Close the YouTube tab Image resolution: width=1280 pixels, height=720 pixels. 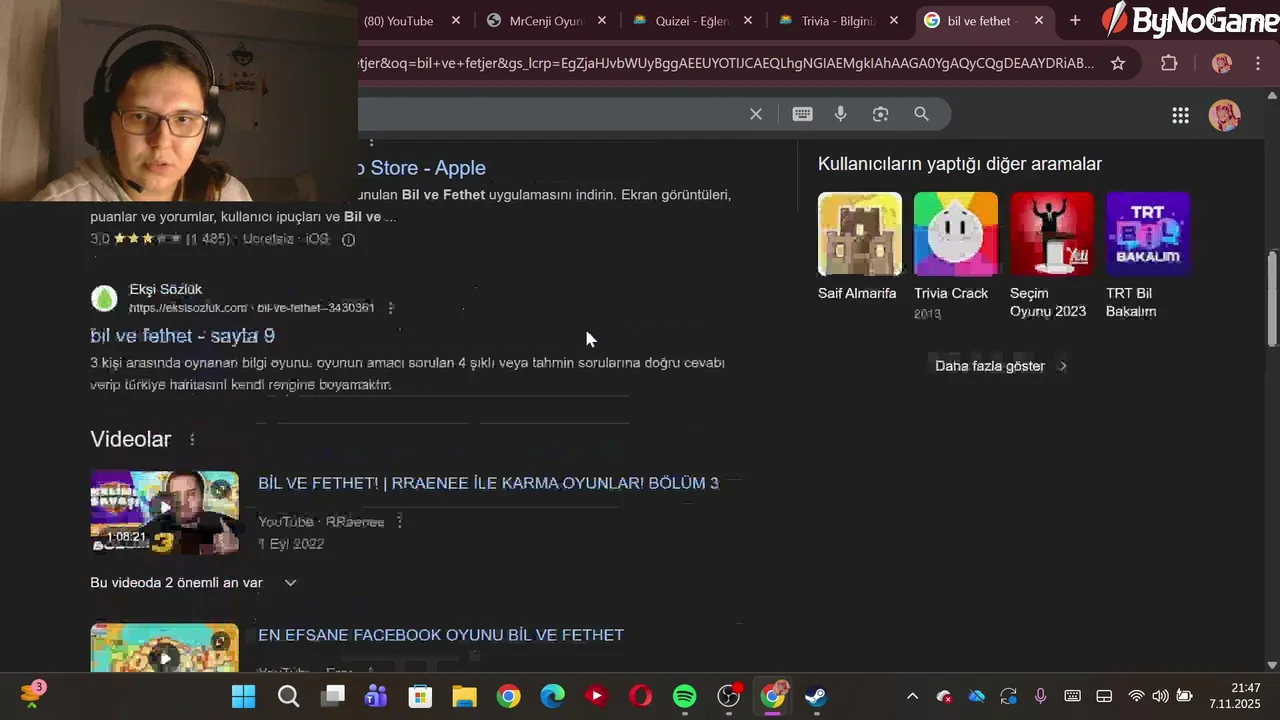point(456,20)
